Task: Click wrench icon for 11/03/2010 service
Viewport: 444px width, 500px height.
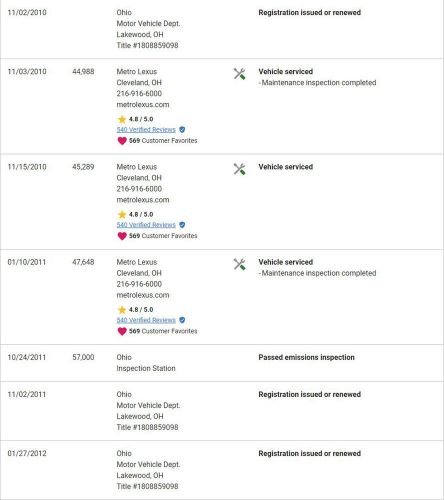Action: pyautogui.click(x=239, y=74)
